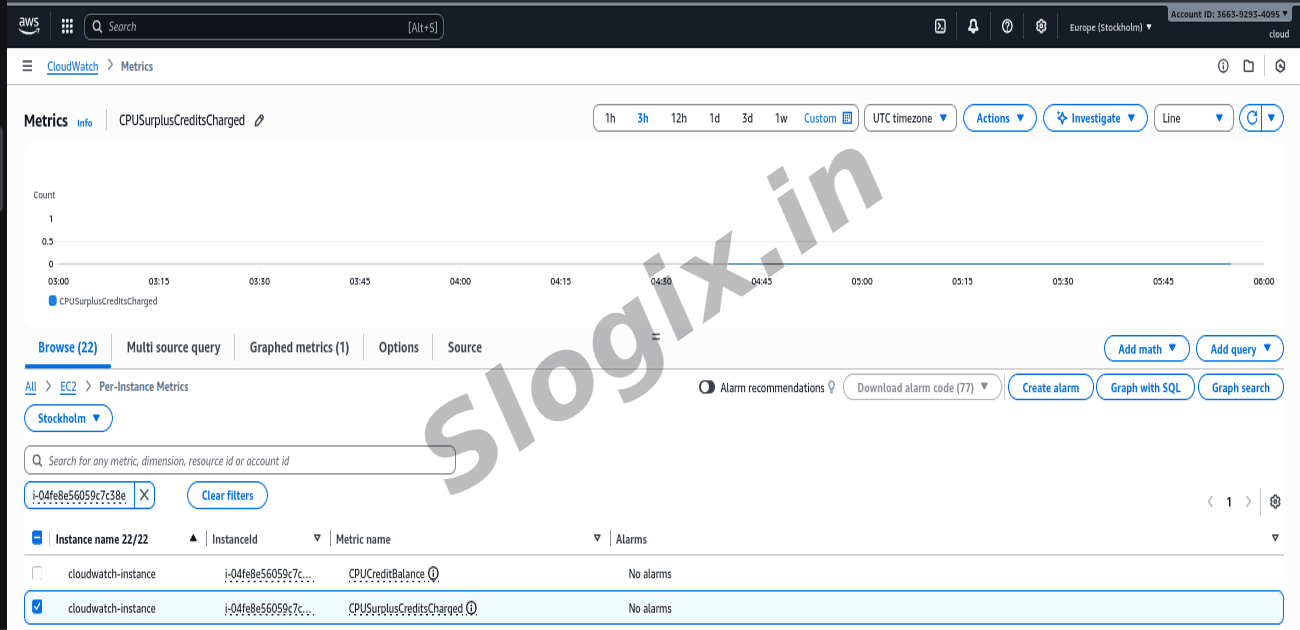Open the AWS services grid menu

(x=67, y=27)
